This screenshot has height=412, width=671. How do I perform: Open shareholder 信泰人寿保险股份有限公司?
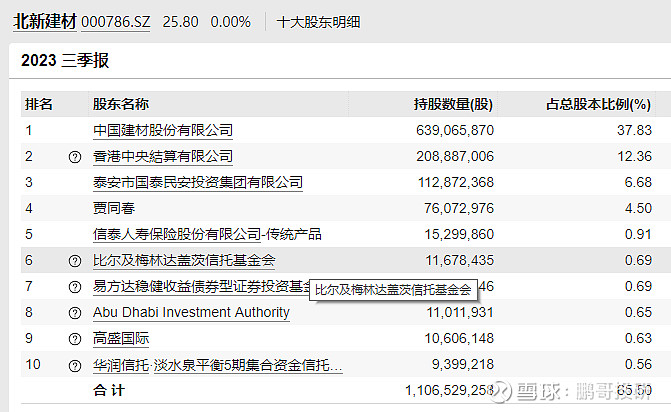point(177,234)
